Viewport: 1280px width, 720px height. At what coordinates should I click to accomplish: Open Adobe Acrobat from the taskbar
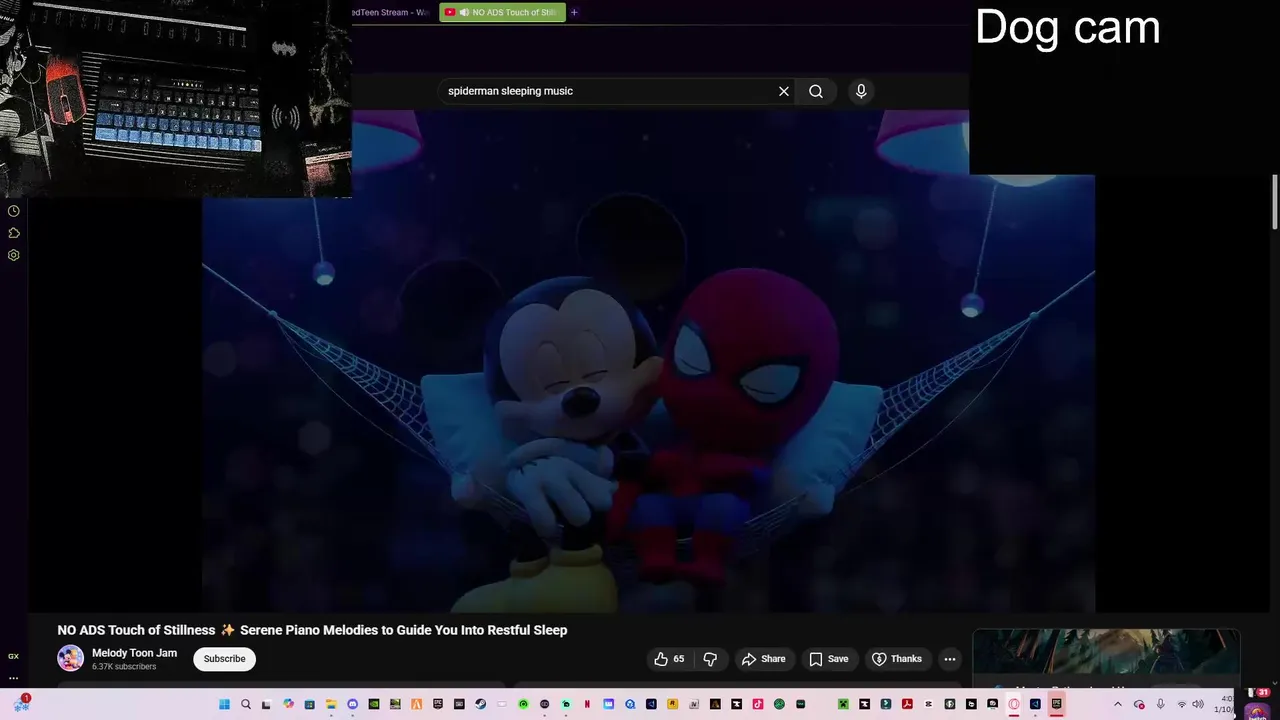pyautogui.click(x=907, y=704)
